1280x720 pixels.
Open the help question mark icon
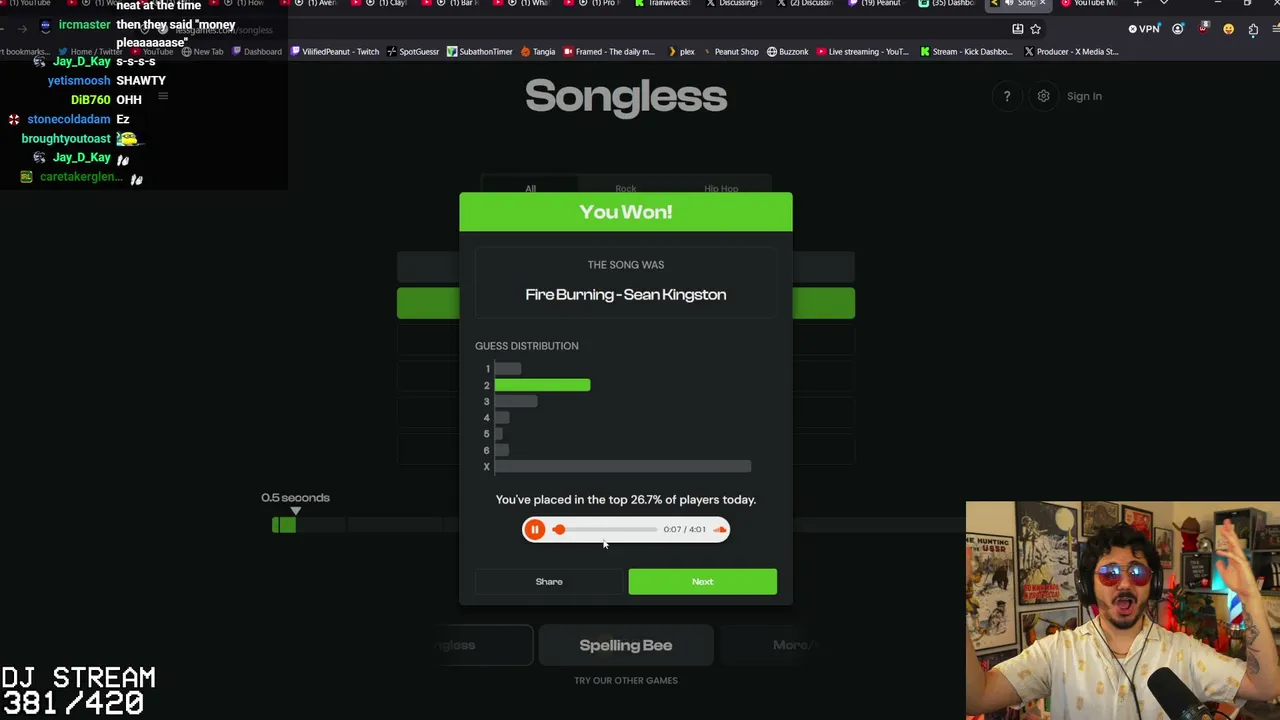(x=1007, y=96)
